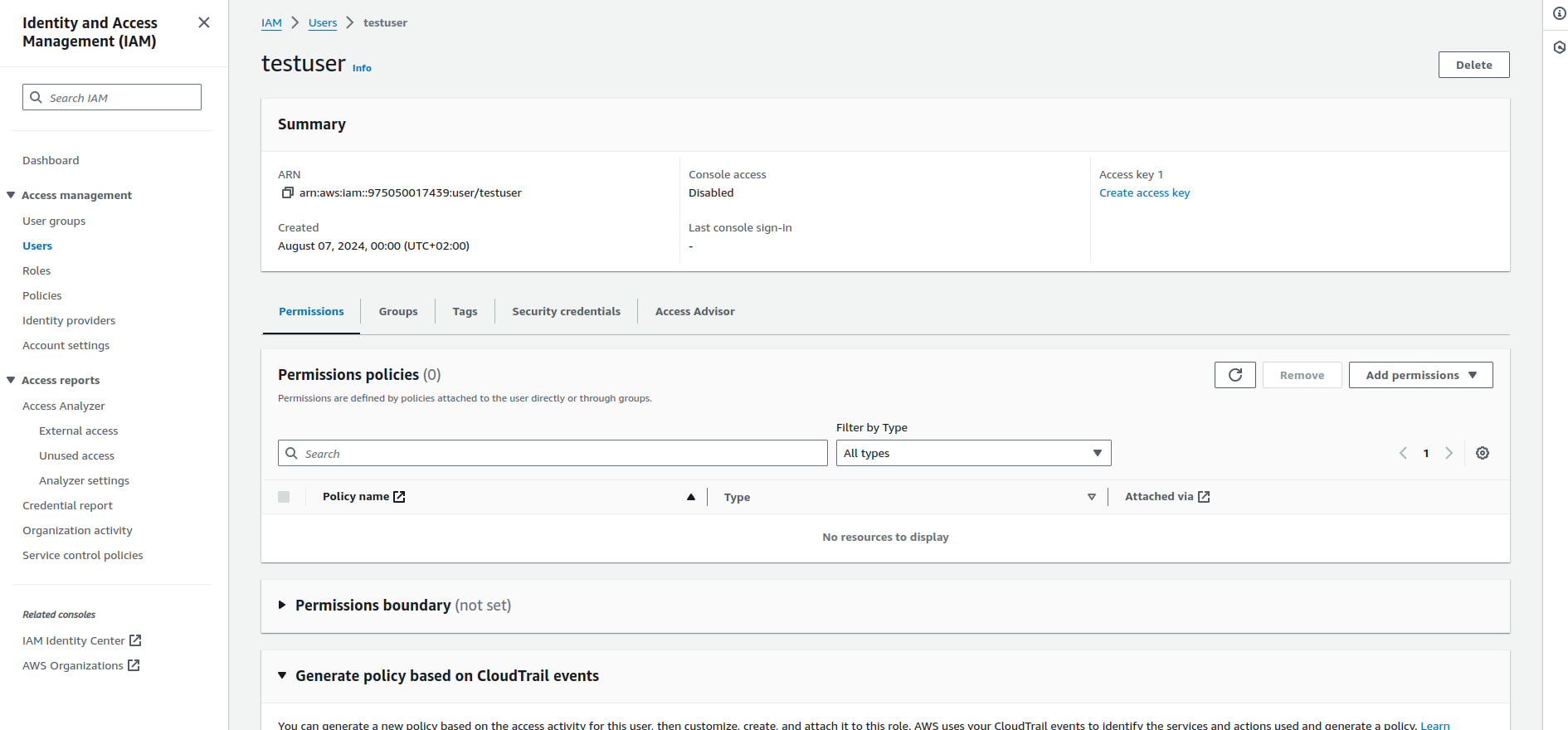
Task: Go to Users breadcrumb link
Action: coord(323,22)
